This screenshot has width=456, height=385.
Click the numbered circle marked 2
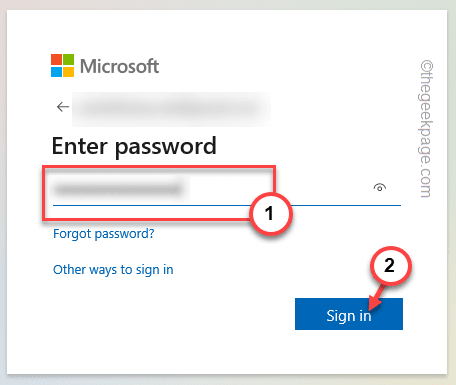coord(390,266)
